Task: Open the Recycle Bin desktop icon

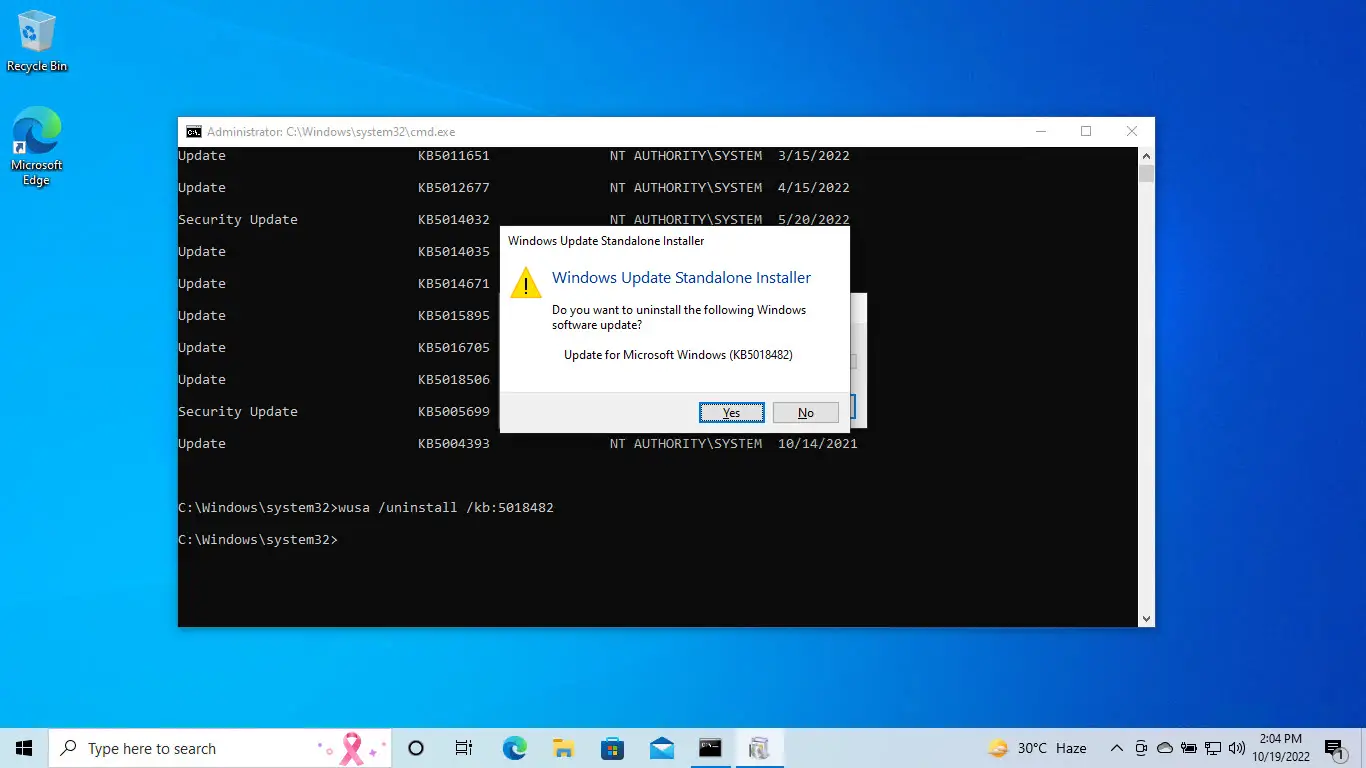Action: click(37, 42)
